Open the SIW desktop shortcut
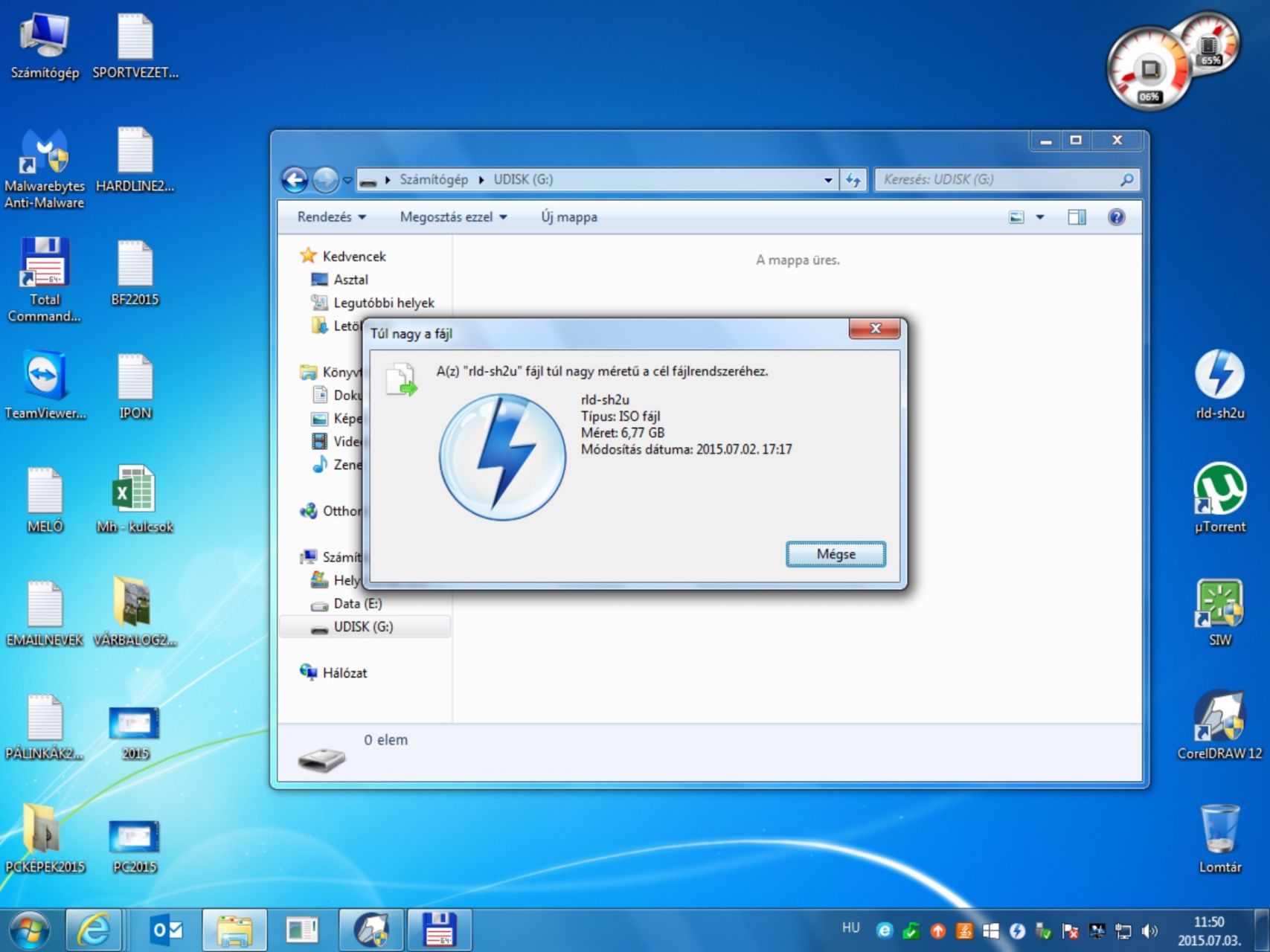 [x=1220, y=613]
